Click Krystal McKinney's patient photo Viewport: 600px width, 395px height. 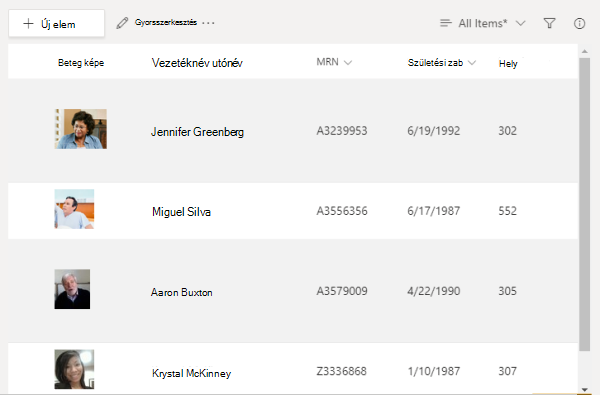74,369
